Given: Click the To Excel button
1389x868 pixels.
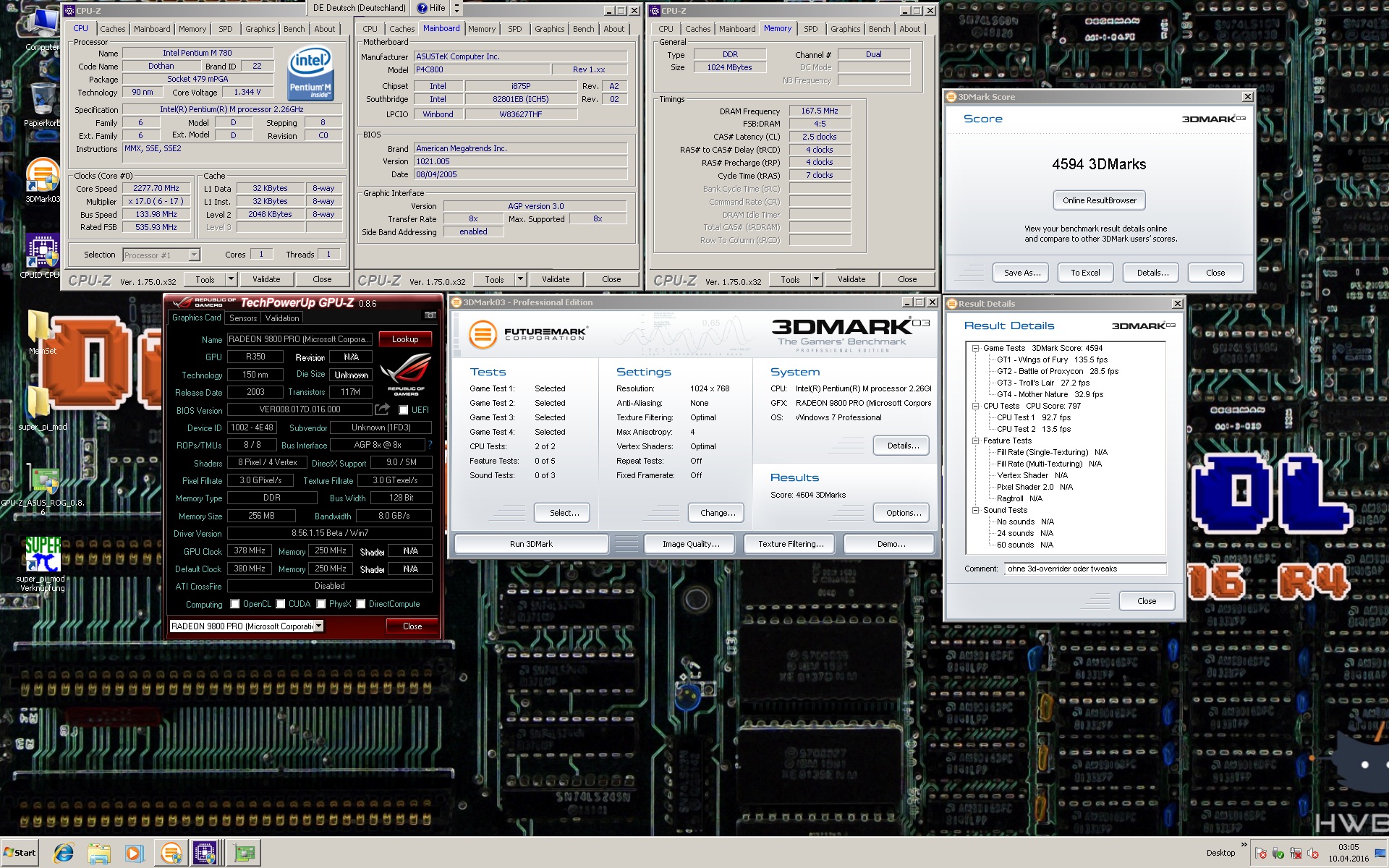Looking at the screenshot, I should pyautogui.click(x=1085, y=273).
